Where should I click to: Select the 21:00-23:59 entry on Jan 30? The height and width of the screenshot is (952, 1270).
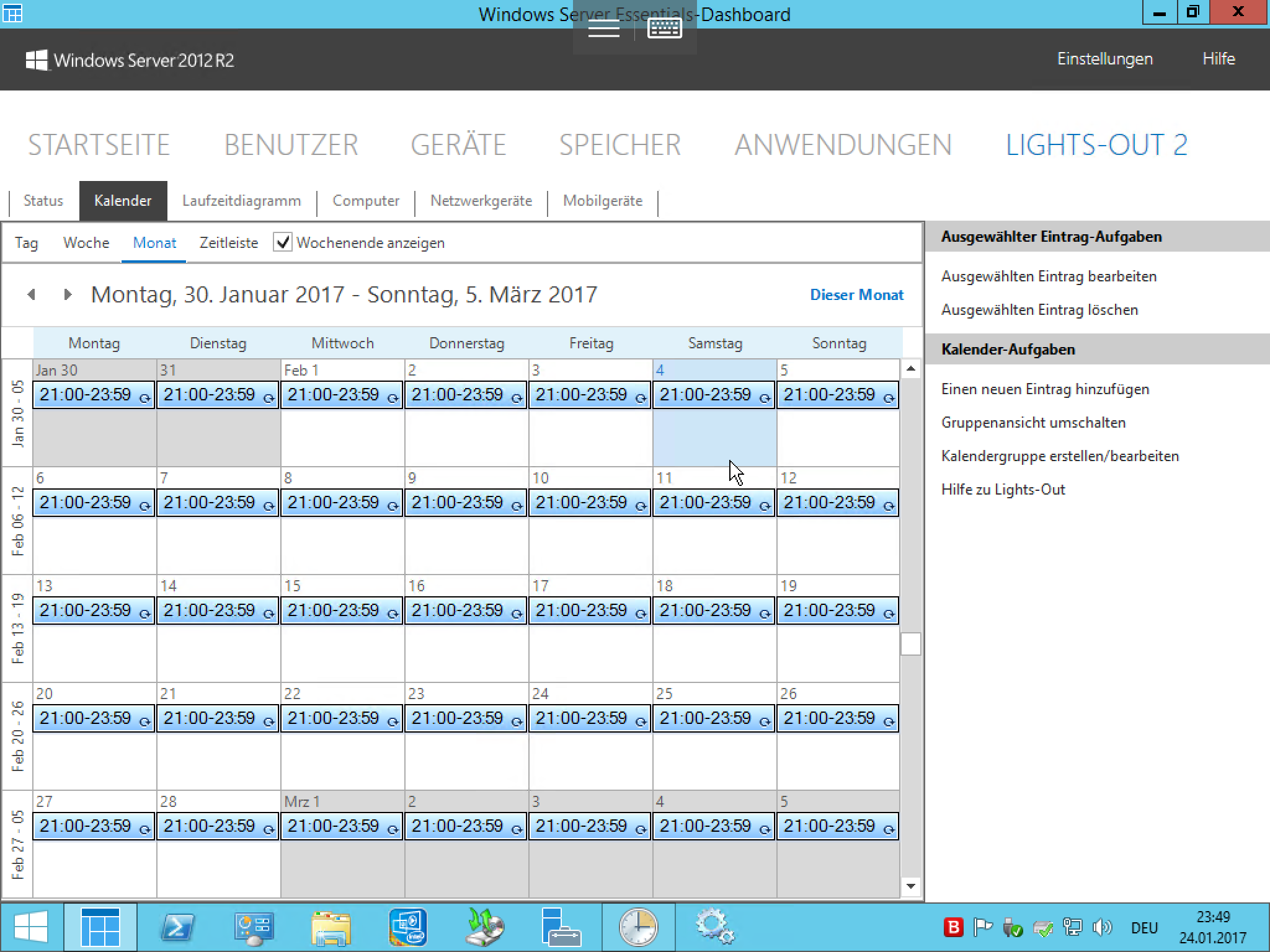click(94, 395)
